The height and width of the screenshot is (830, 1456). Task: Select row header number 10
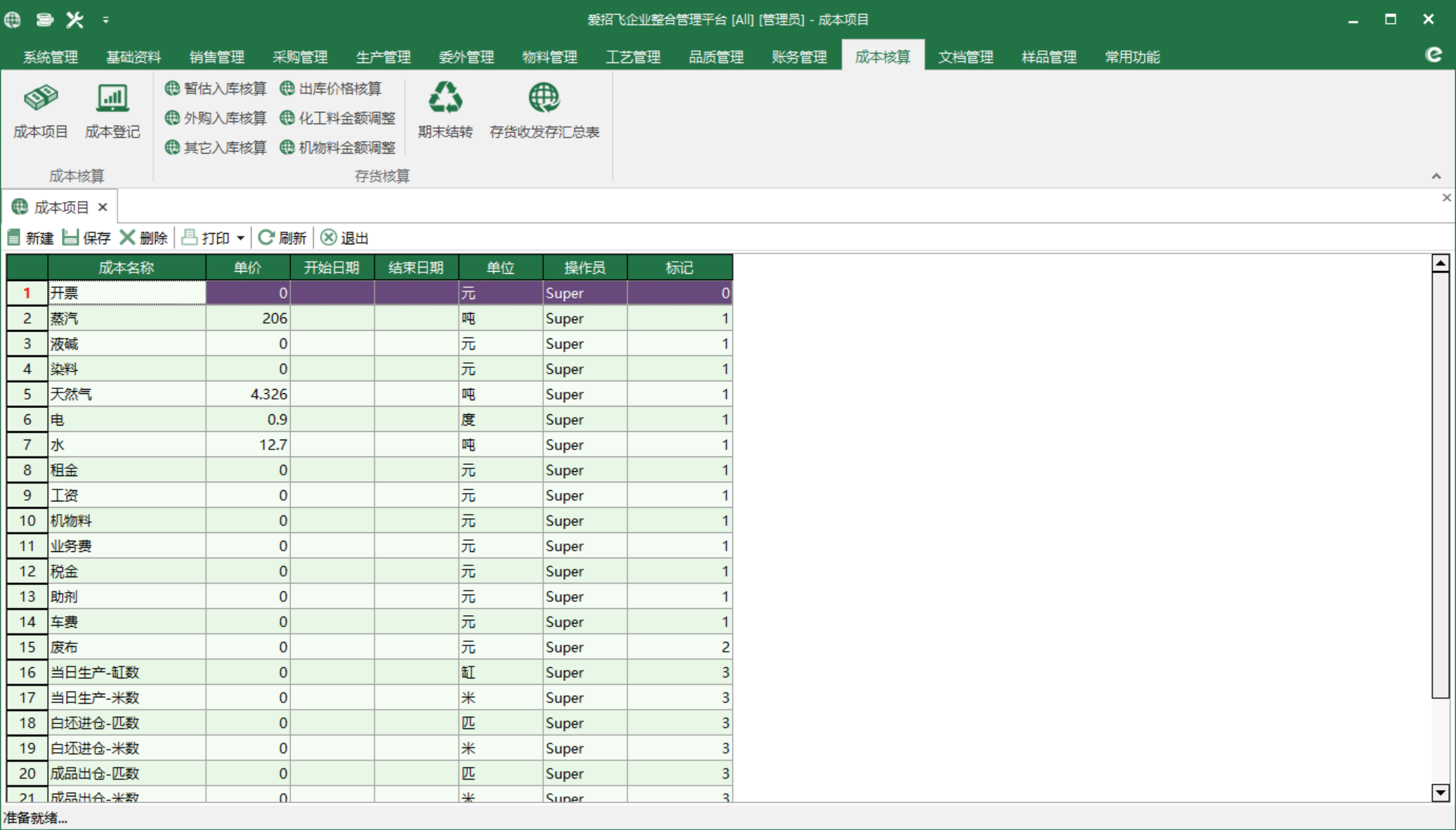coord(27,520)
